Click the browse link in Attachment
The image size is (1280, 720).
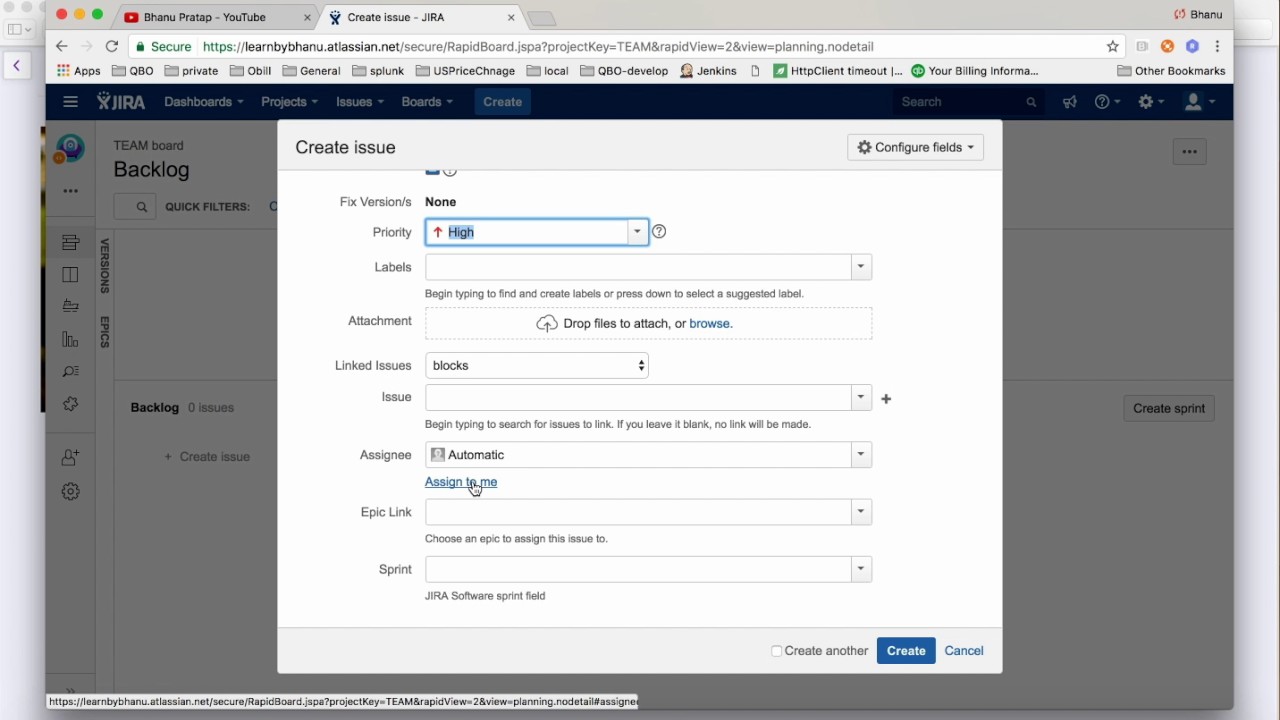[709, 323]
